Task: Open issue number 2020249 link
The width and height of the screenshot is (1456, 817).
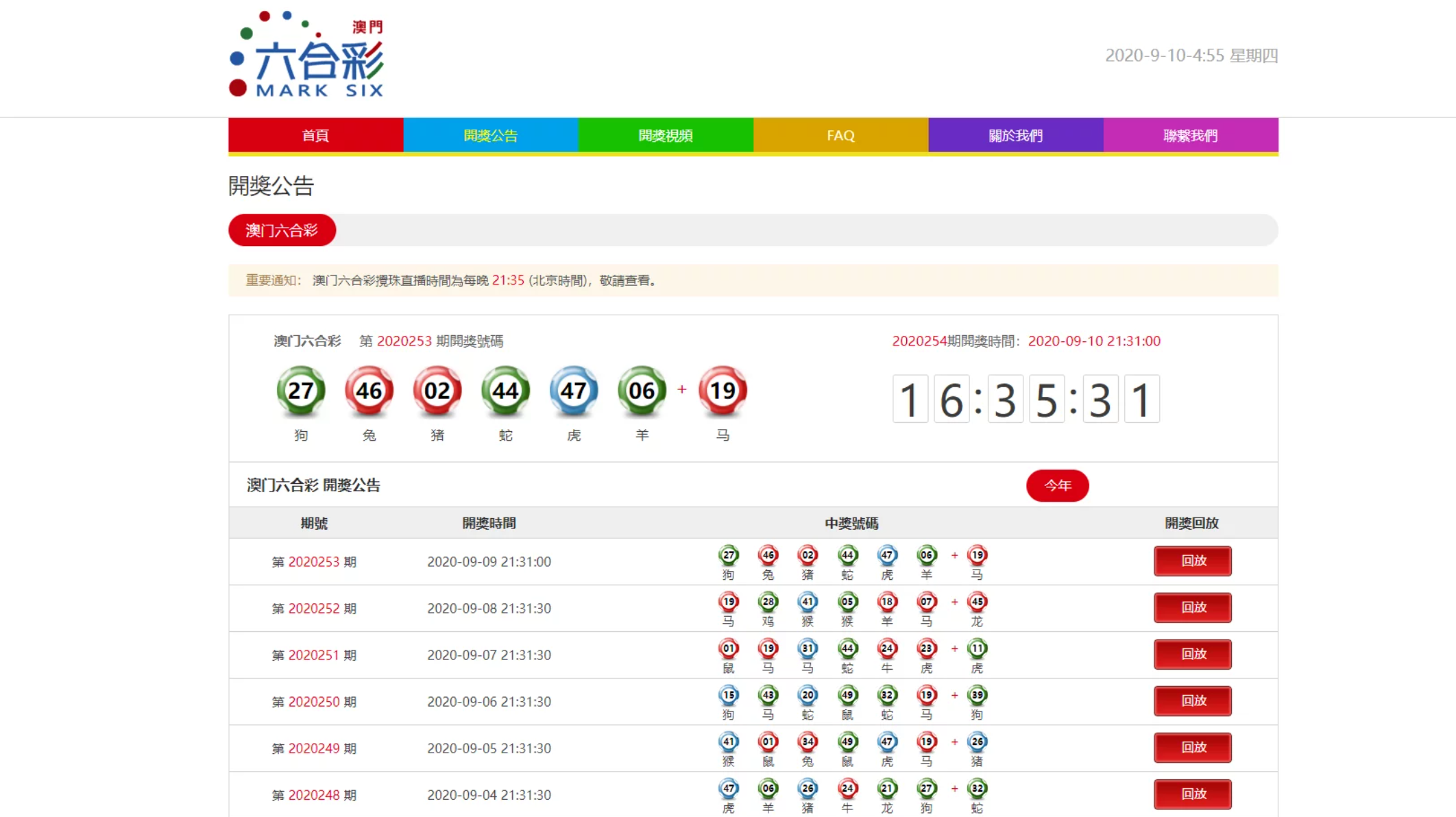Action: point(314,748)
